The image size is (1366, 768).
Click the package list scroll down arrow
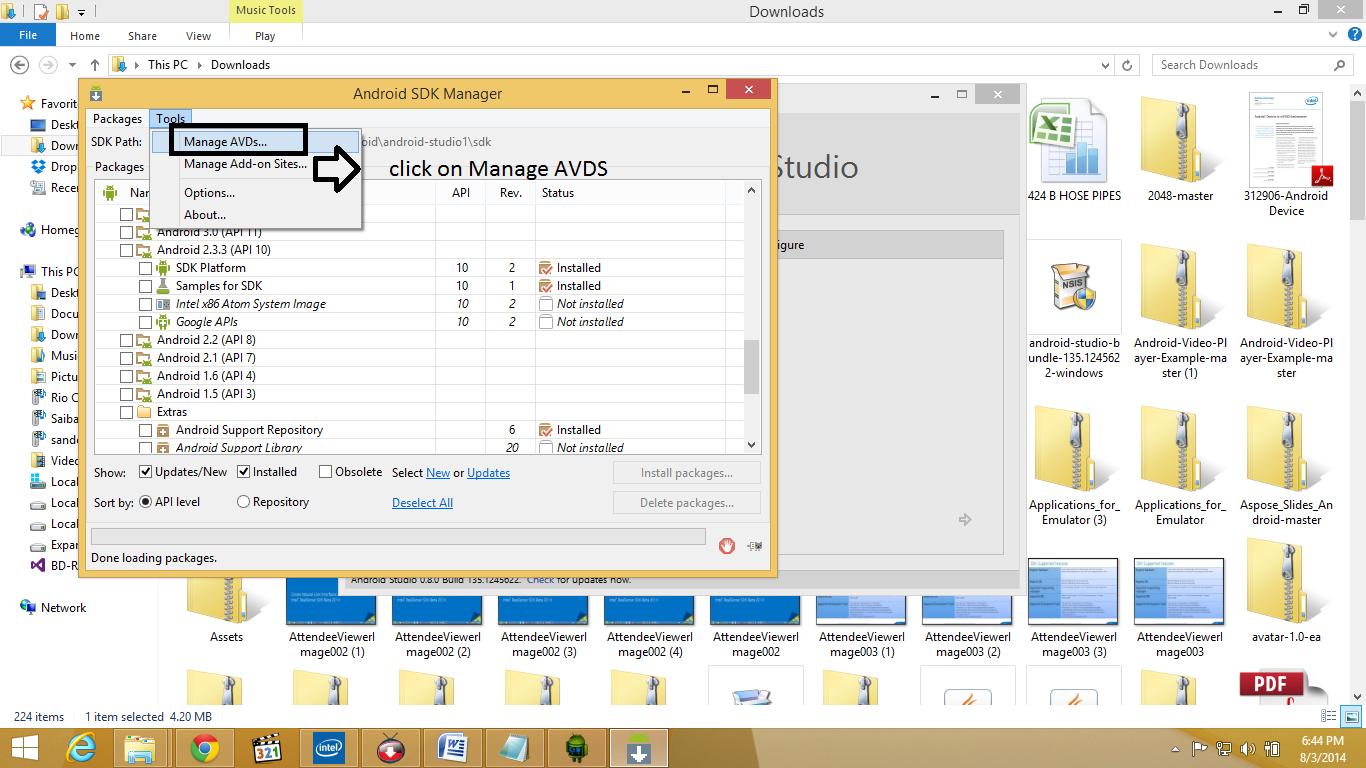coord(752,445)
